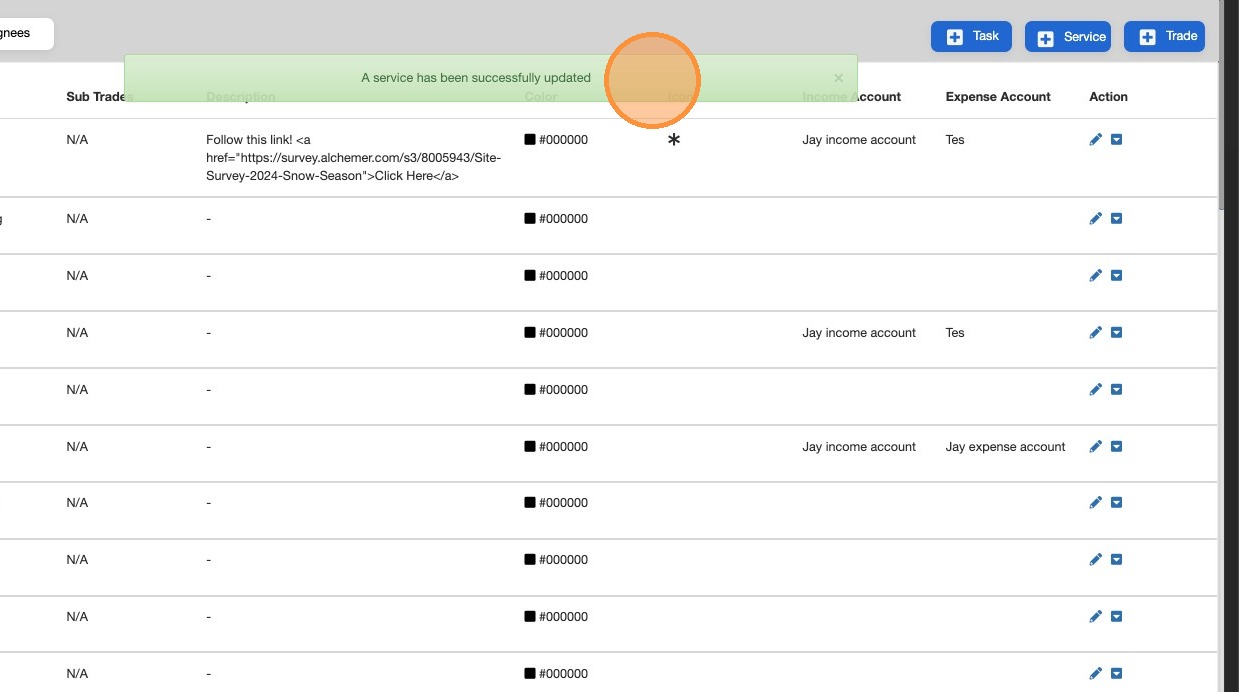
Task: Click the plus icon on the Trade button
Action: tap(1146, 37)
